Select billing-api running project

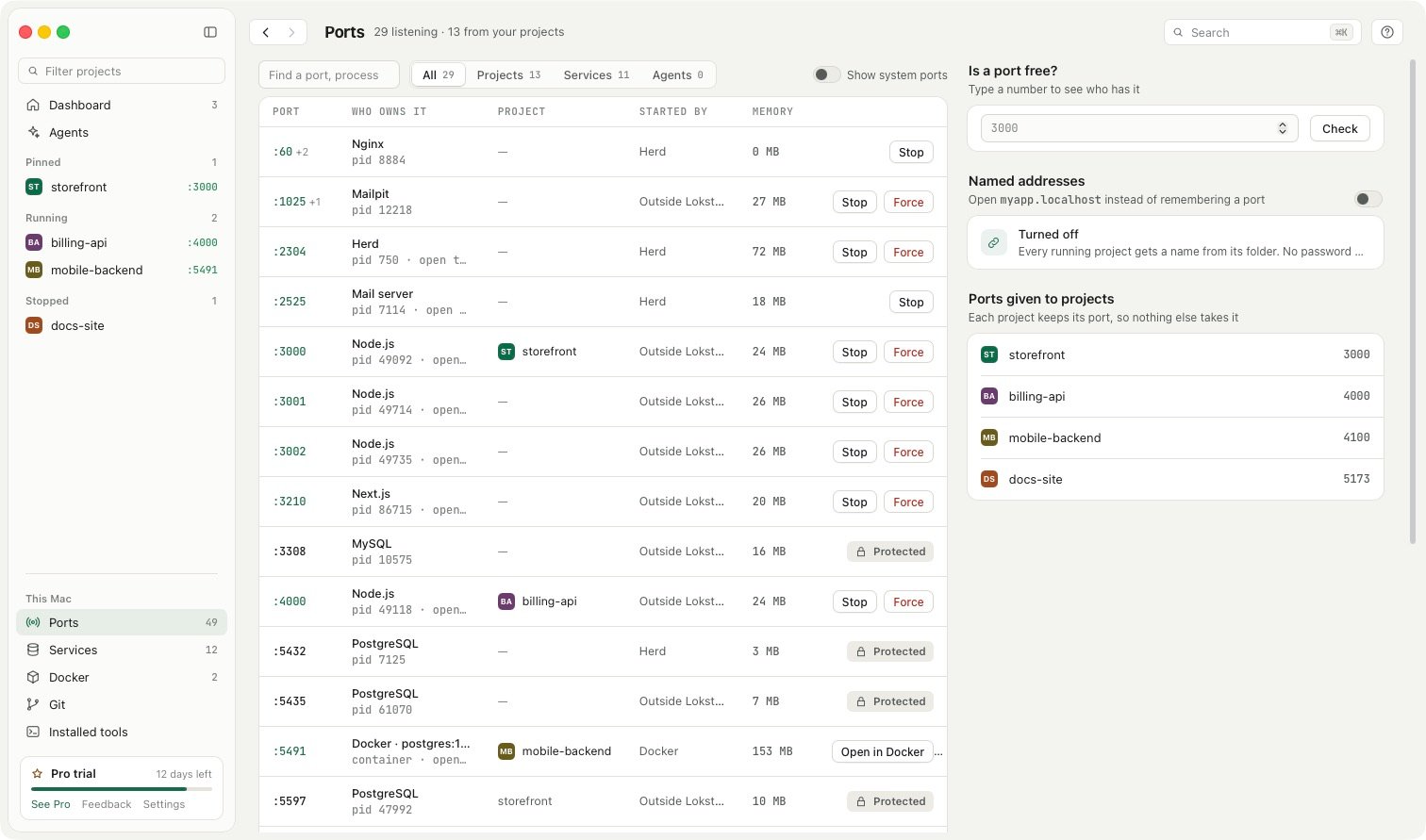coord(122,242)
